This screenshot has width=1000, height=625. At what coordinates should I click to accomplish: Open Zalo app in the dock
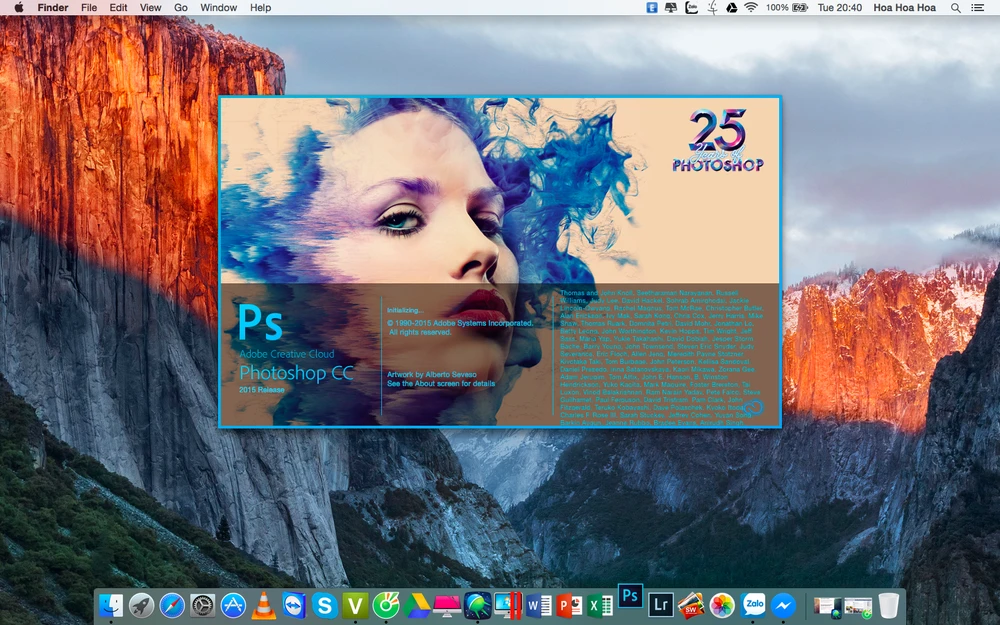[753, 605]
